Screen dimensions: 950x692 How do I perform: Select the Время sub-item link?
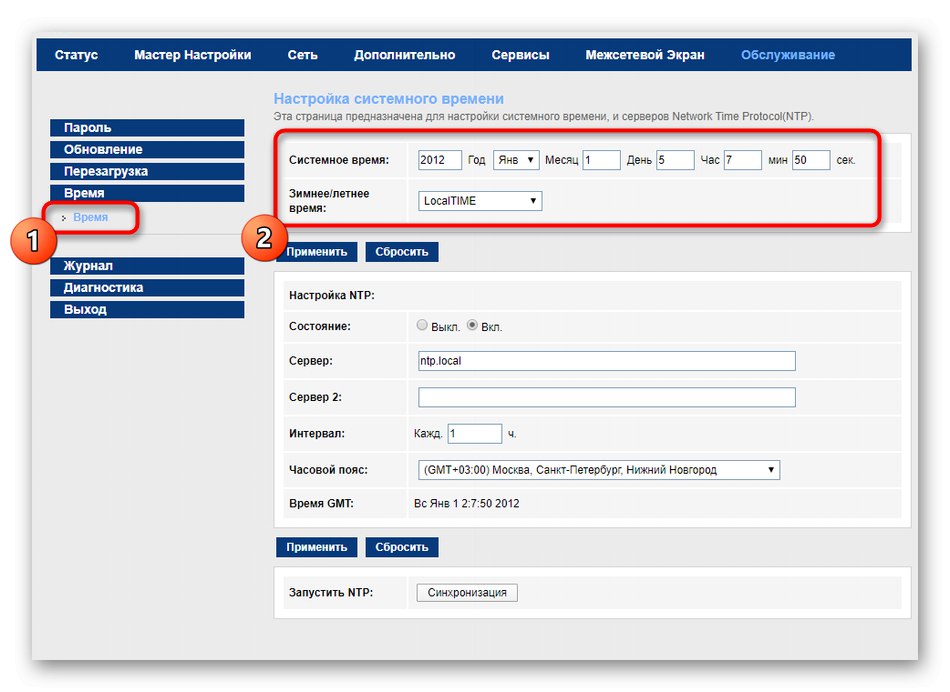[x=90, y=217]
